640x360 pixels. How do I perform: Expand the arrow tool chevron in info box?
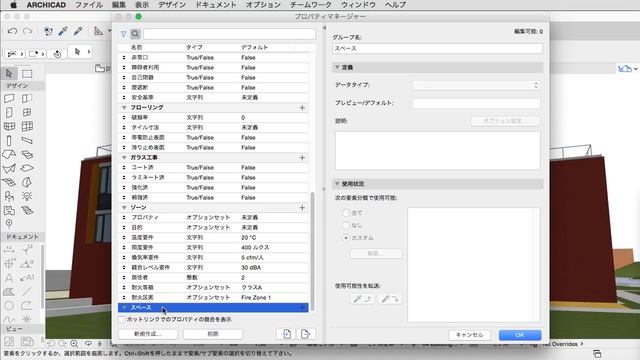pos(89,52)
